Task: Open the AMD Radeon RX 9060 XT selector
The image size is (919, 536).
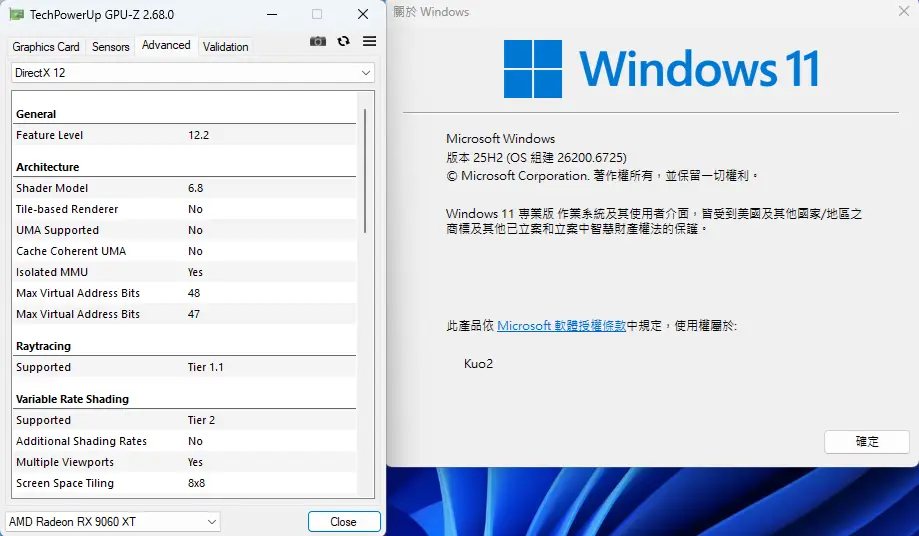Action: (x=113, y=522)
